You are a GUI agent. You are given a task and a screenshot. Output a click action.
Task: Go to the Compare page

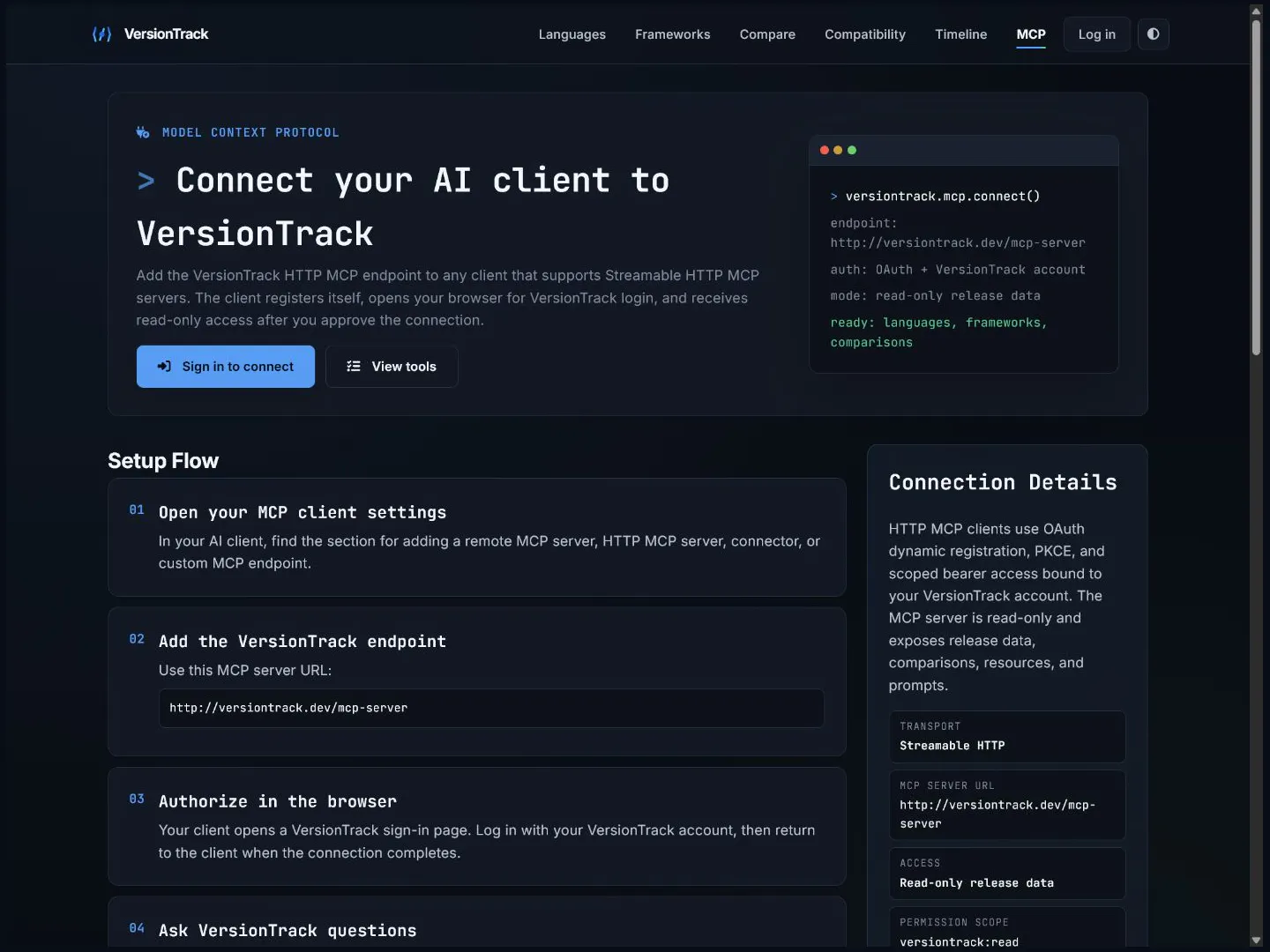tap(767, 34)
